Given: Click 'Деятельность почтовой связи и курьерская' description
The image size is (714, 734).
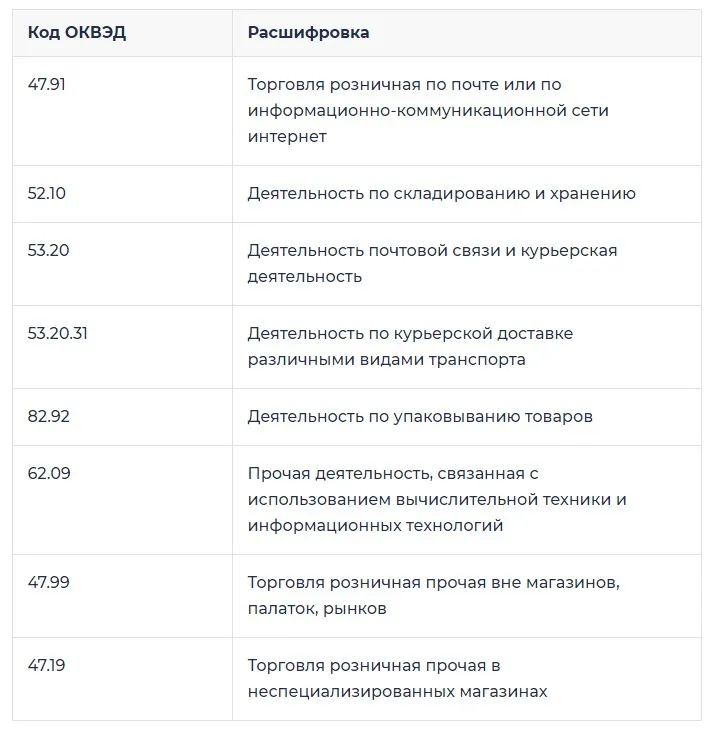Looking at the screenshot, I should tap(432, 250).
